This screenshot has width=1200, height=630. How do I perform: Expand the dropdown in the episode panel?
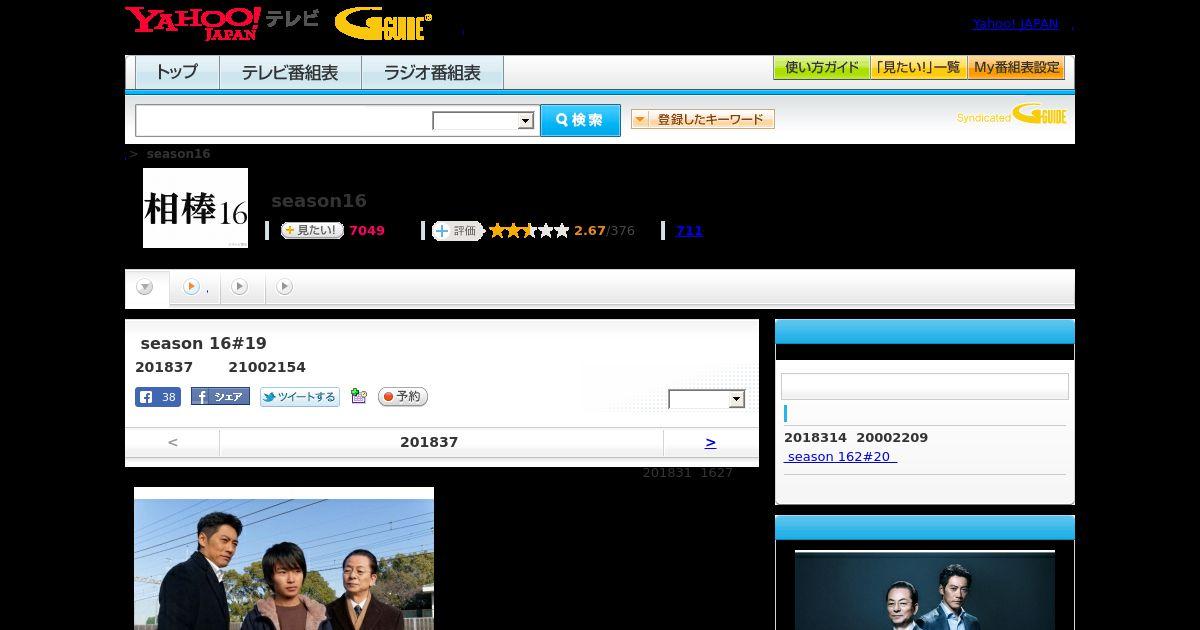pos(707,399)
